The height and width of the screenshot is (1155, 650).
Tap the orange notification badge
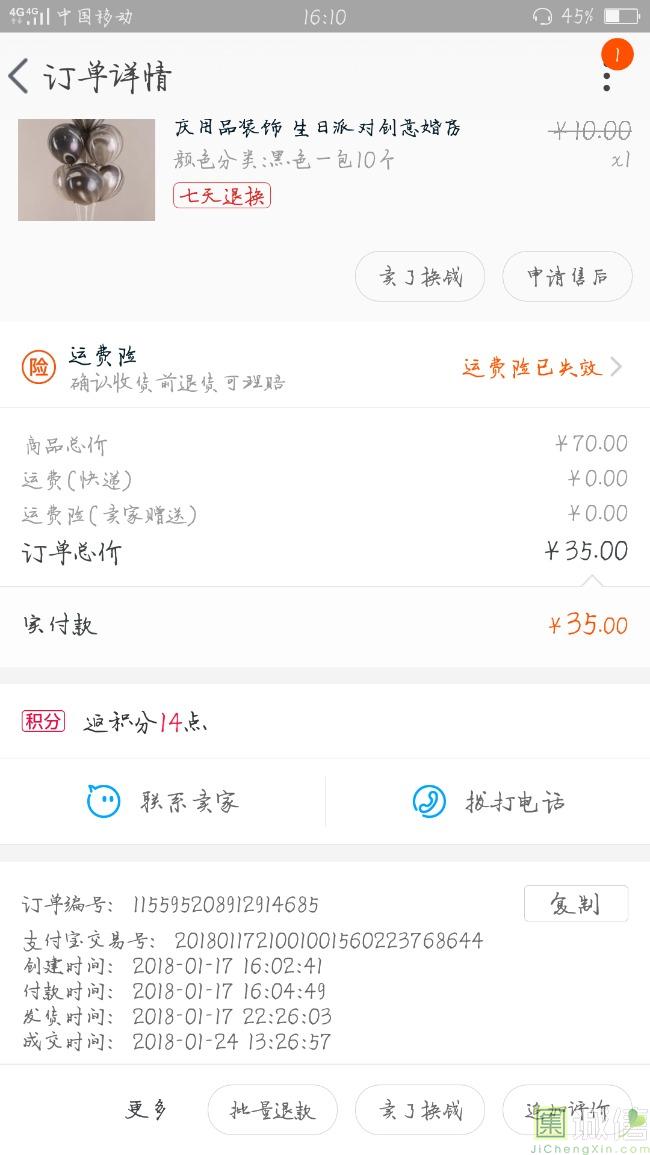pyautogui.click(x=617, y=56)
